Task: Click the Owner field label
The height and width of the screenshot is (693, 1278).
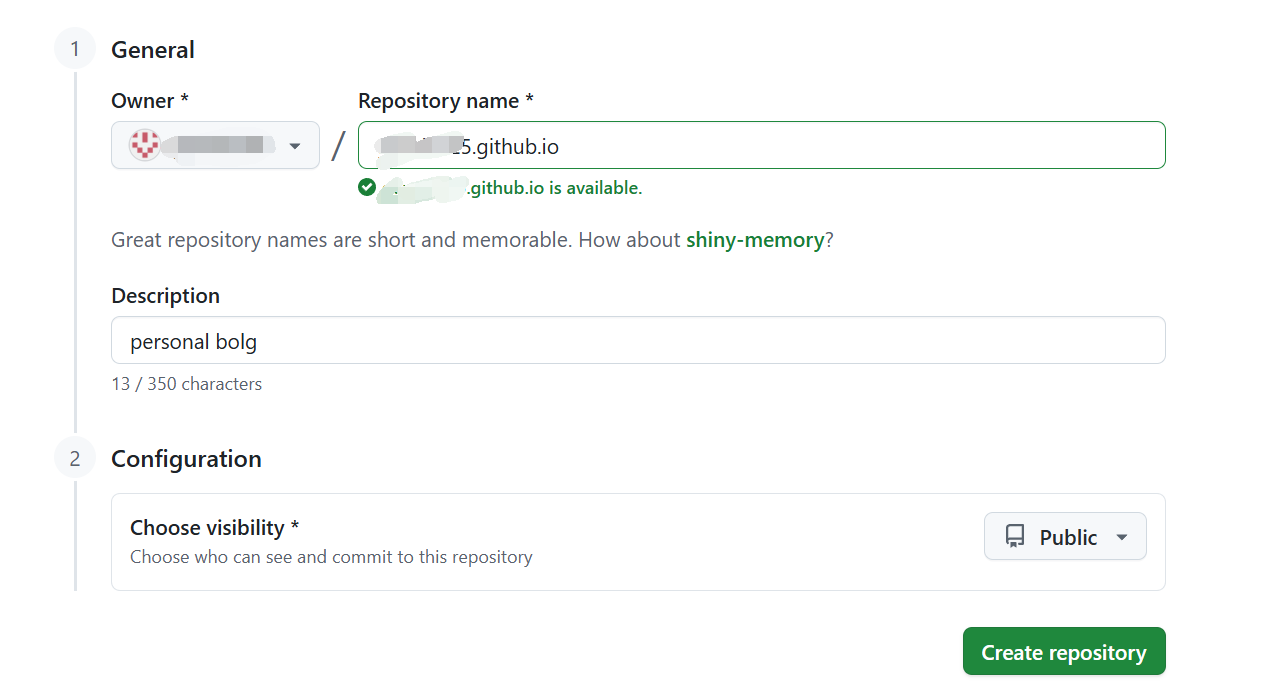Action: pyautogui.click(x=150, y=101)
